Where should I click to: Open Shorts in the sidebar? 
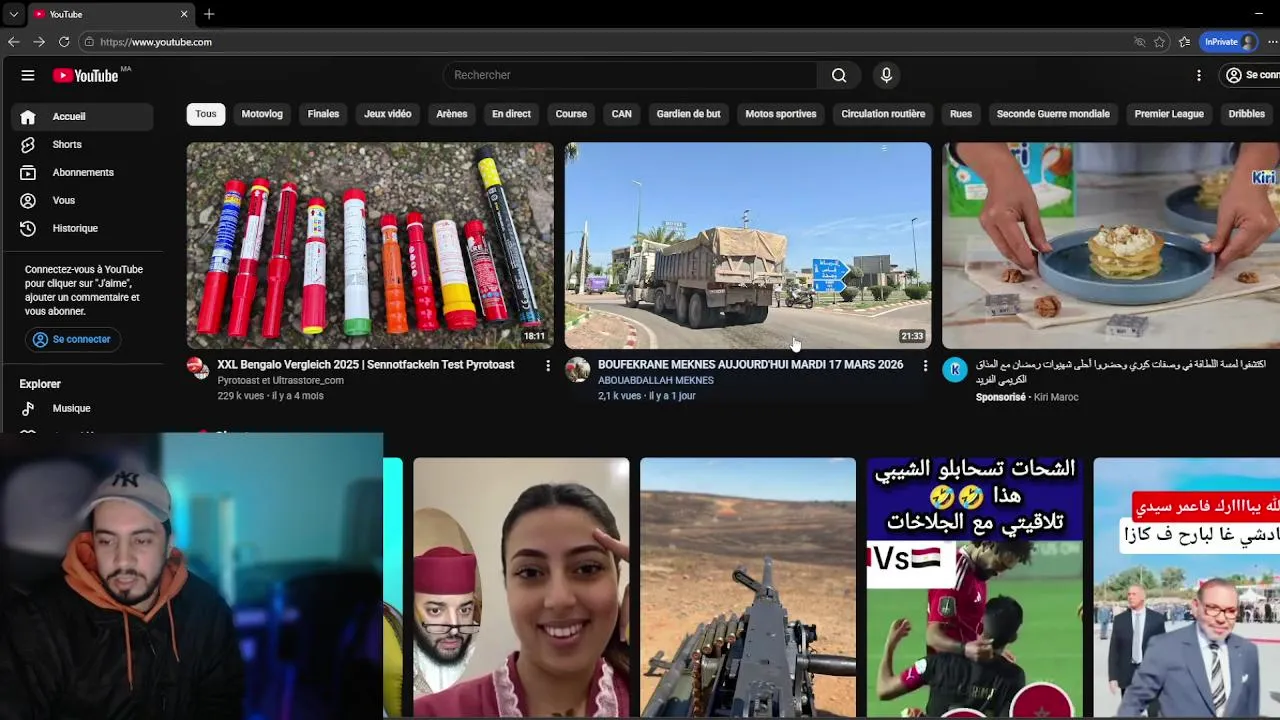(x=83, y=144)
